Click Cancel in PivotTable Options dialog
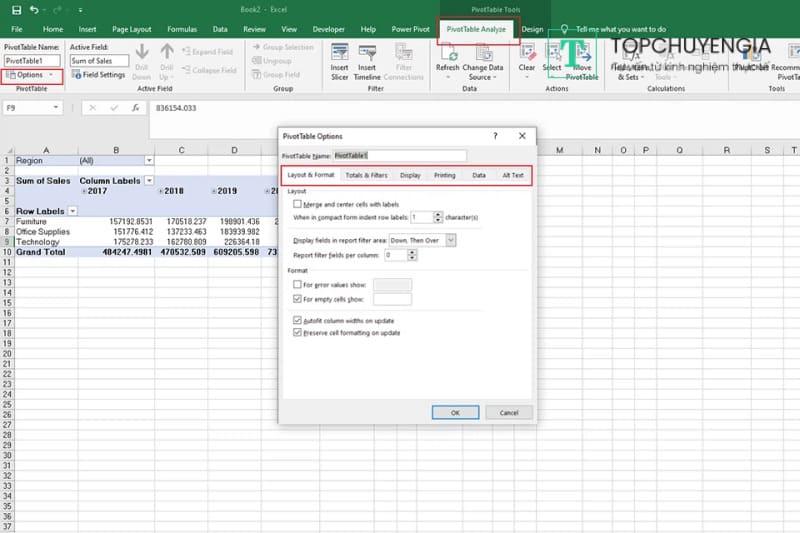The width and height of the screenshot is (800, 533). tap(509, 412)
